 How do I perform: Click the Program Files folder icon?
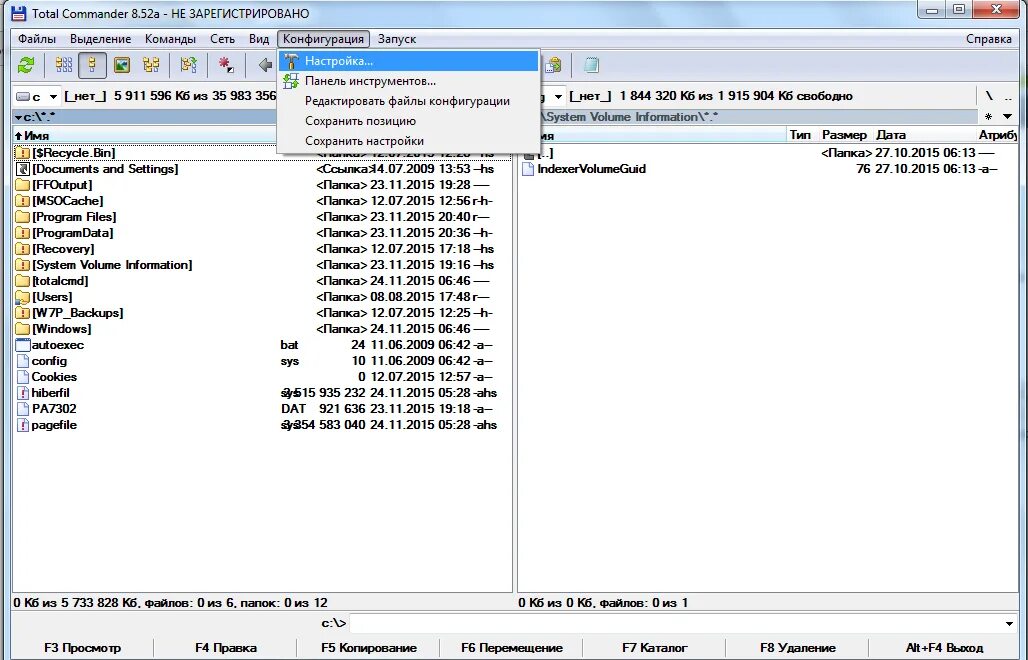22,217
